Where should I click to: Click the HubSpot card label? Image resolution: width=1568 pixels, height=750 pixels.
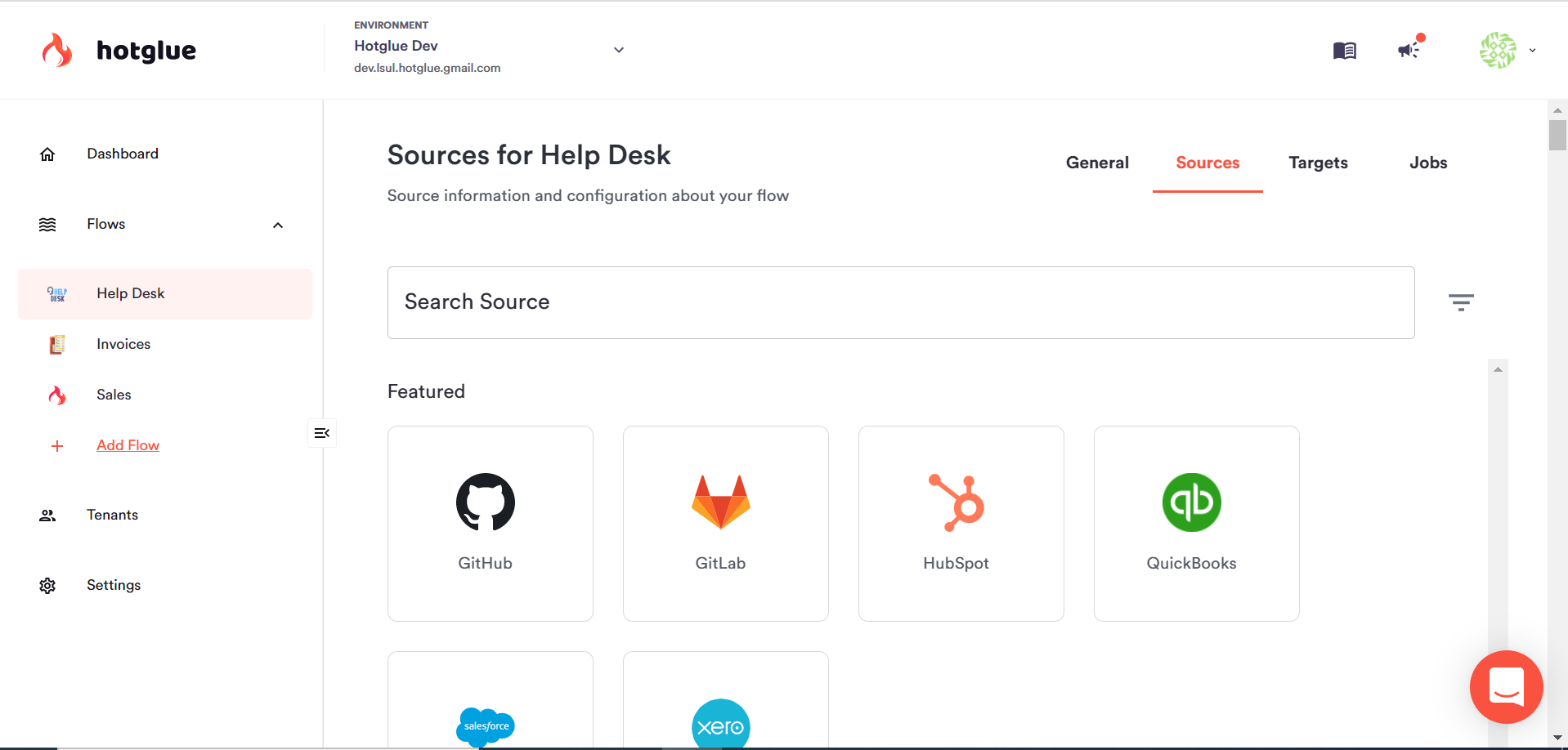tap(956, 563)
